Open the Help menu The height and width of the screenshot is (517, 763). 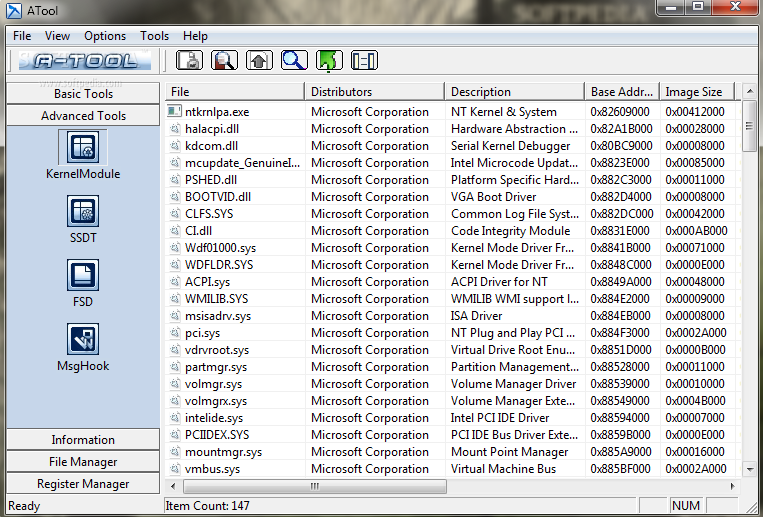pyautogui.click(x=195, y=36)
